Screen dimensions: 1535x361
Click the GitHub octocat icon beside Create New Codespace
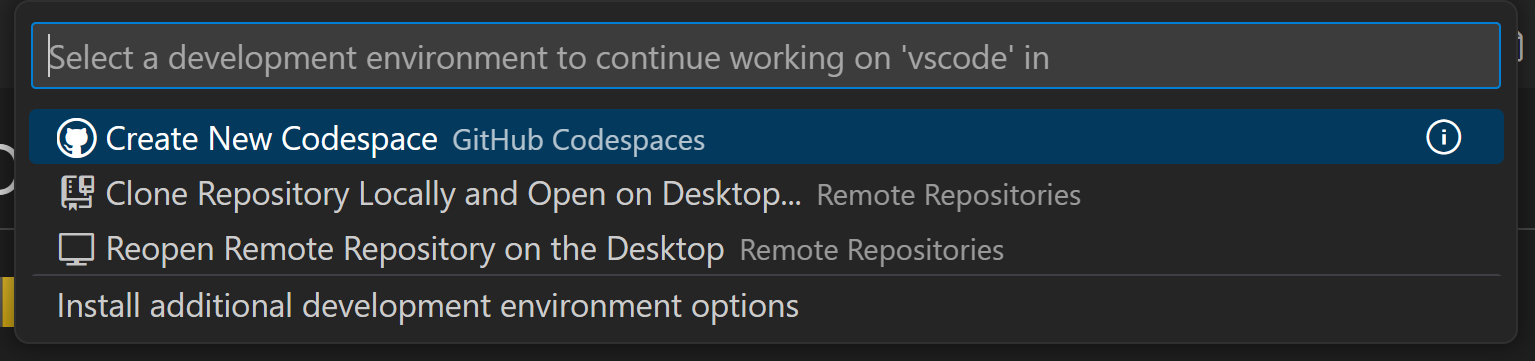[77, 139]
